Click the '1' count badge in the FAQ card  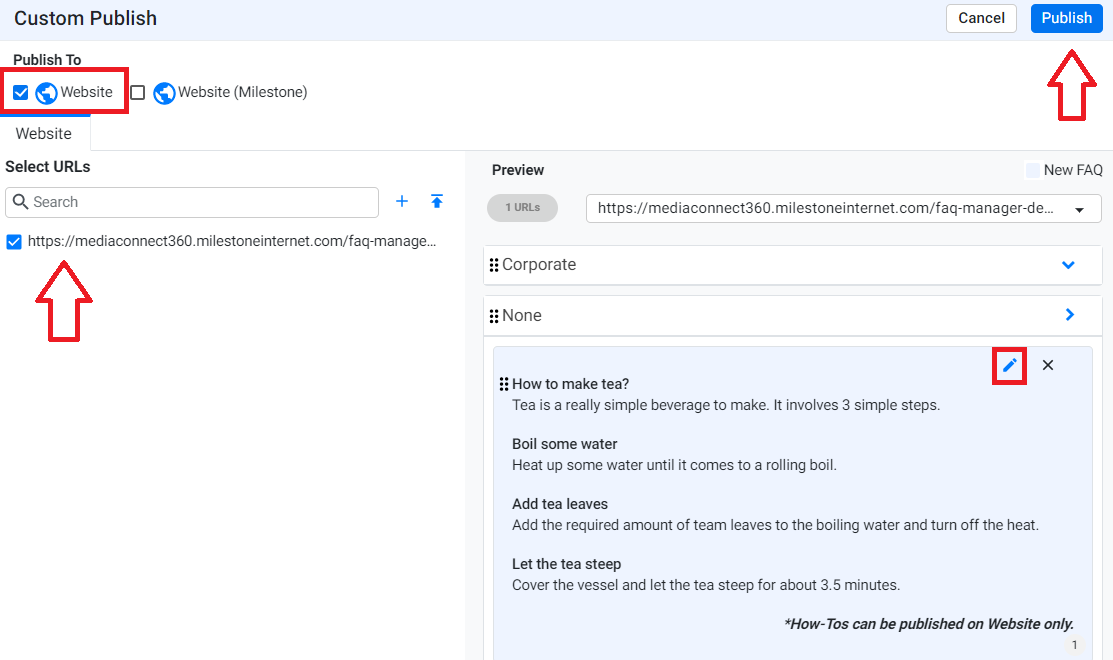click(1074, 644)
